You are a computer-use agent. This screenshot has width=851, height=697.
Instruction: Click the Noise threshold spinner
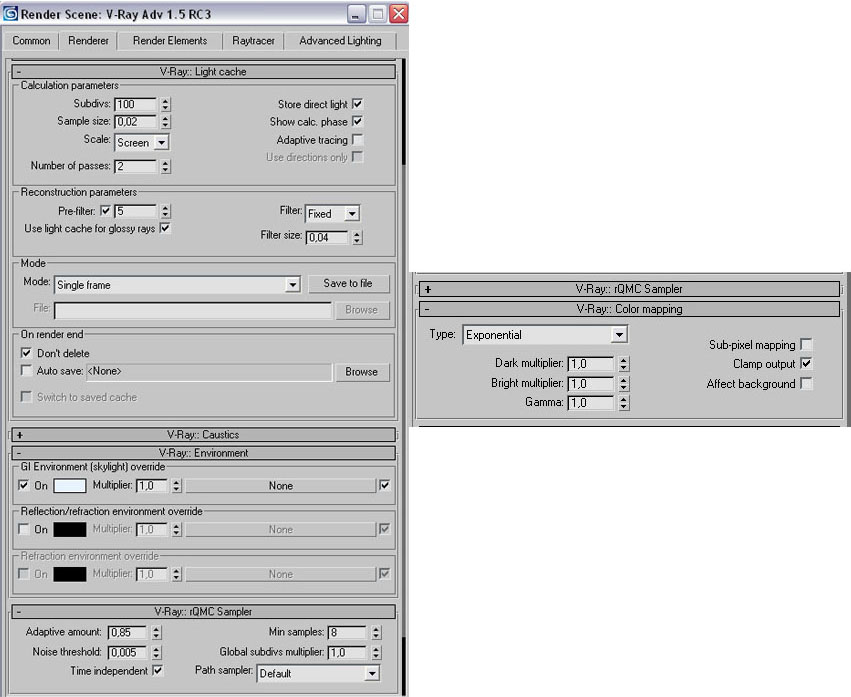(156, 652)
